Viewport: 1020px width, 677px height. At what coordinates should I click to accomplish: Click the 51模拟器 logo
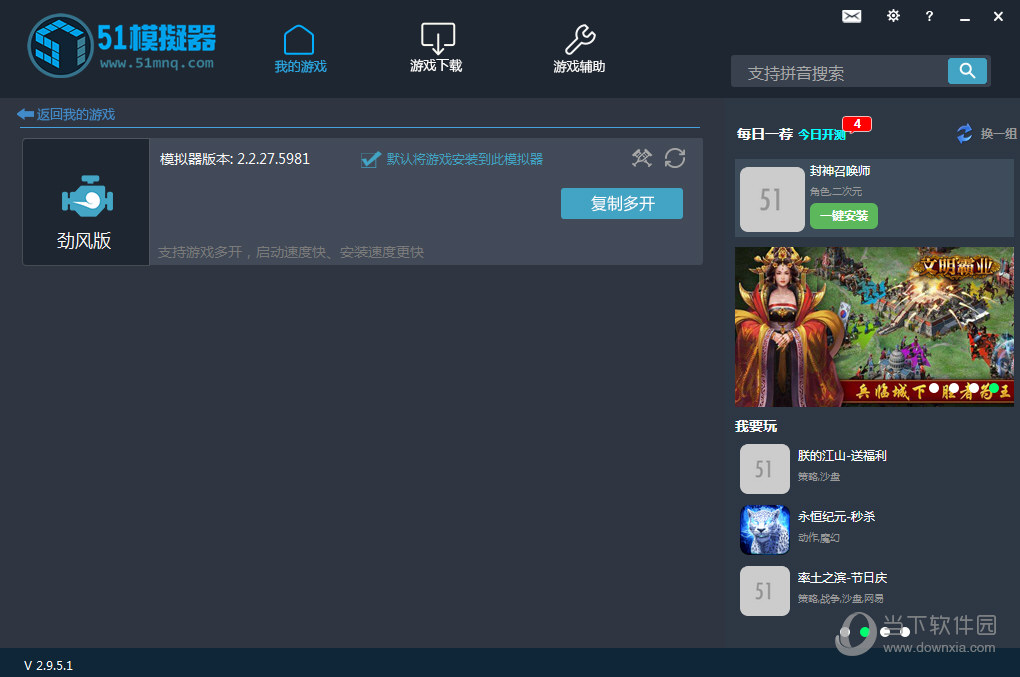(x=122, y=46)
